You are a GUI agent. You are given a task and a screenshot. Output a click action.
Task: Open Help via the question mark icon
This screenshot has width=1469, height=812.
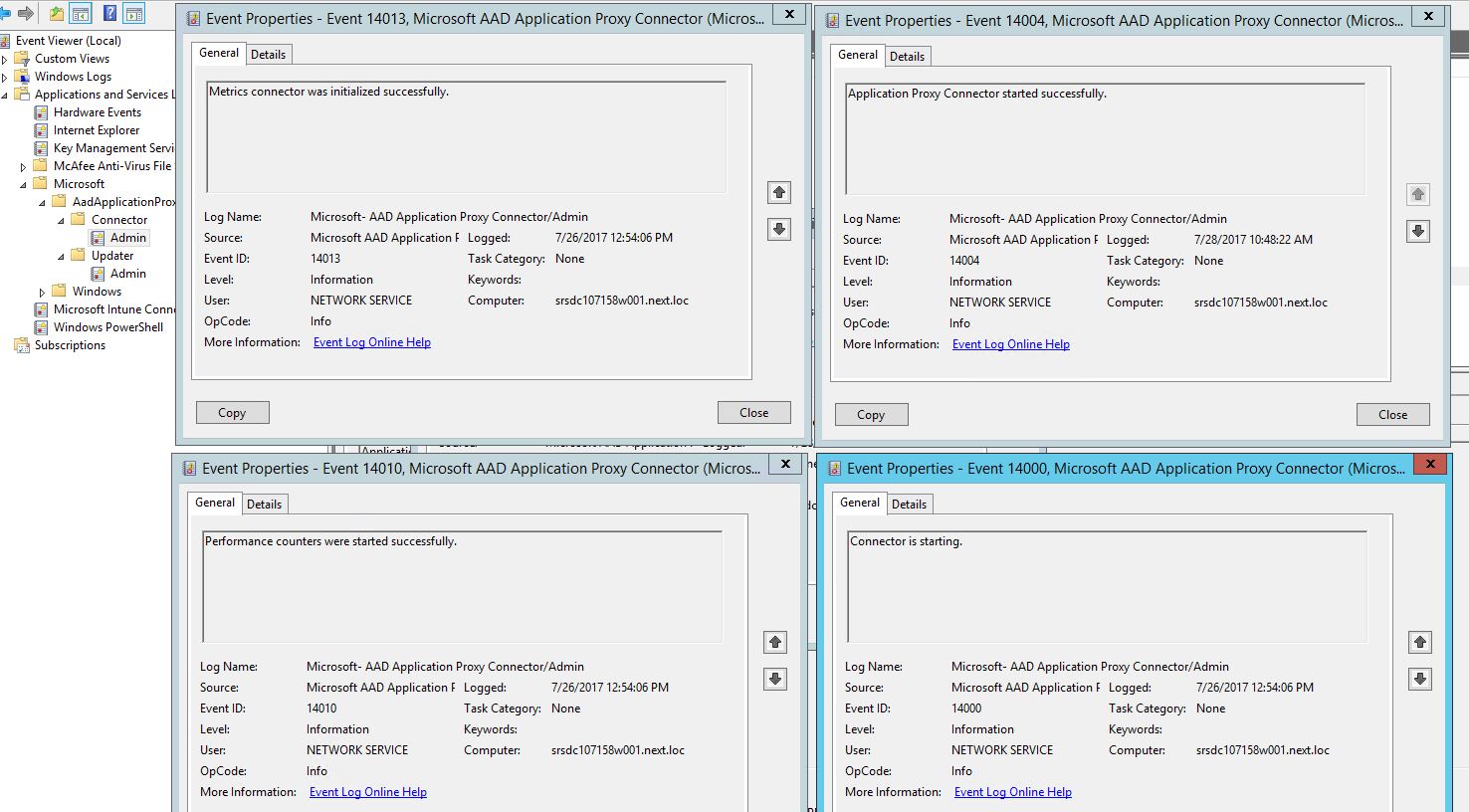tap(109, 13)
